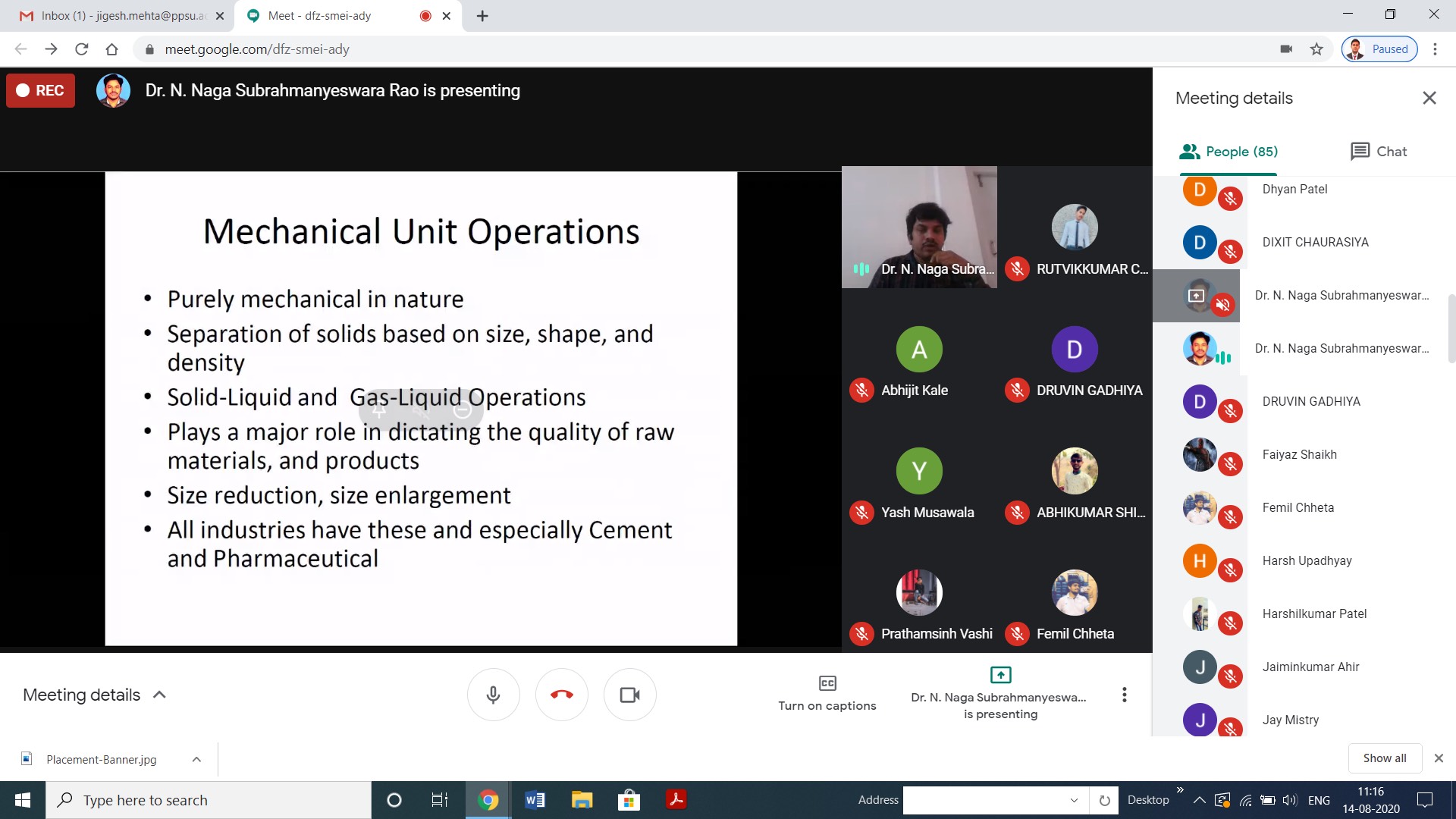Expand the Meeting details chevron at bottom left
1456x819 pixels.
tap(159, 695)
